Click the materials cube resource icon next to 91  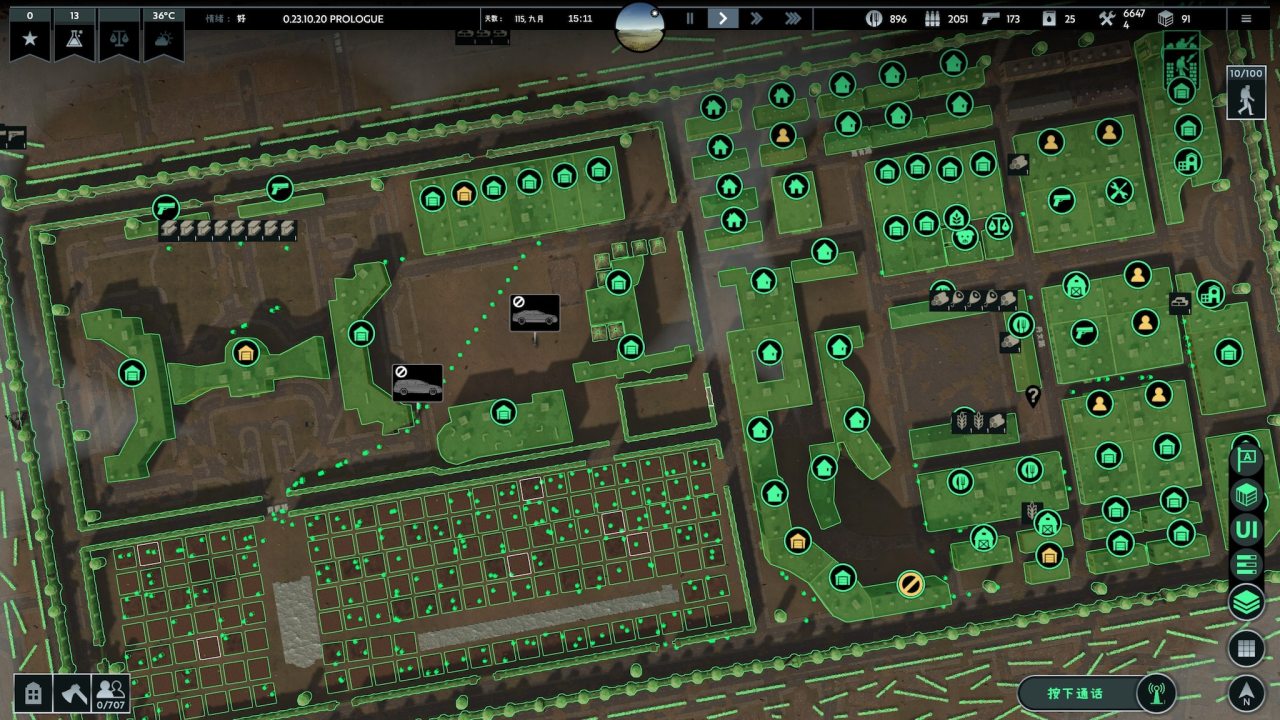tap(1165, 19)
